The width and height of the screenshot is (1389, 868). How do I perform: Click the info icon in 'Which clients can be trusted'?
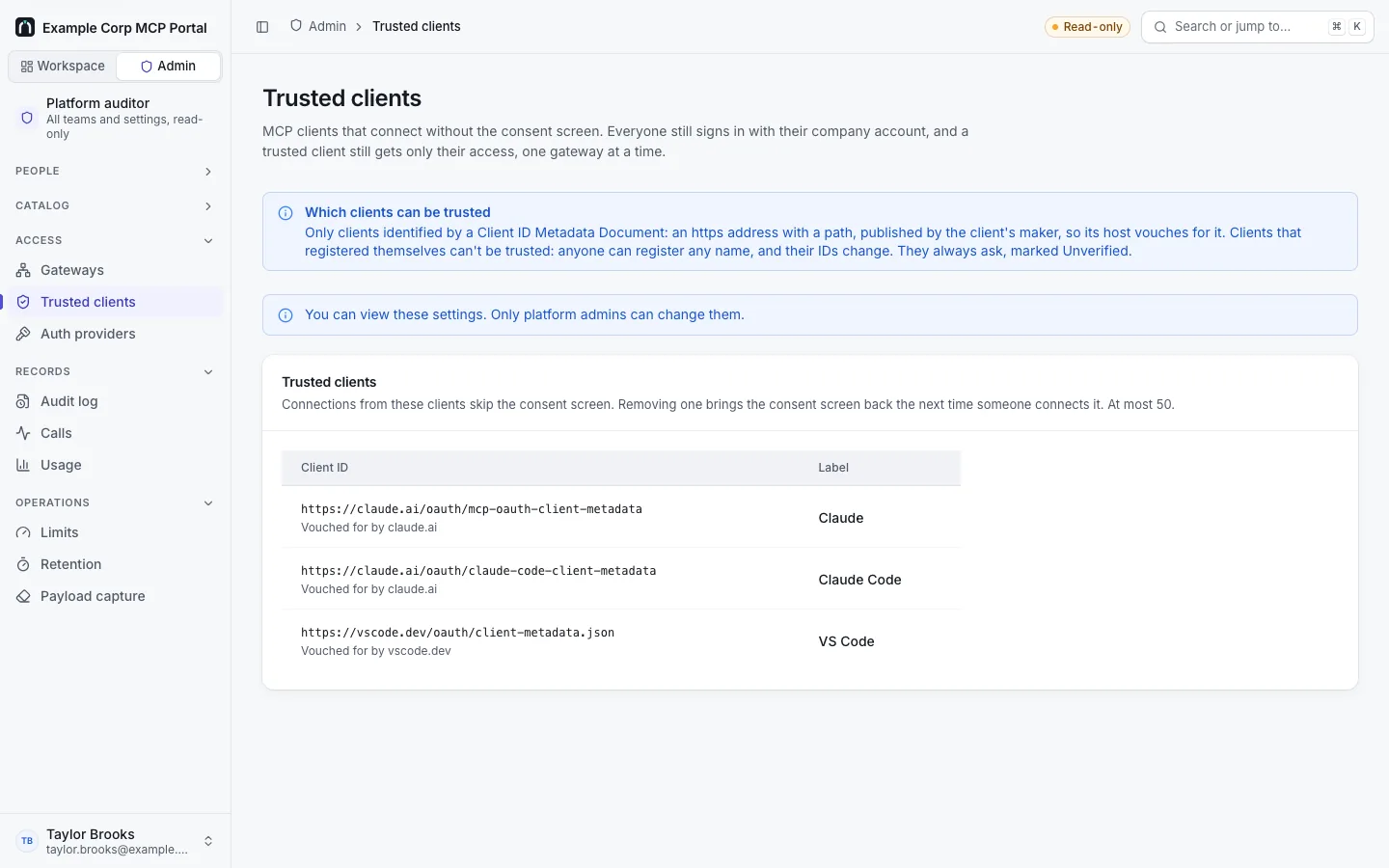(x=286, y=213)
